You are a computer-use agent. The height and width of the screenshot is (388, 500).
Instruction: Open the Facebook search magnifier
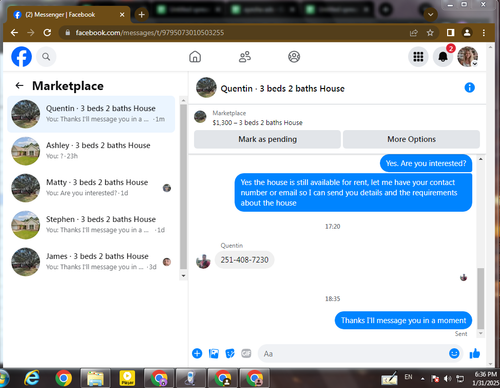(x=46, y=57)
